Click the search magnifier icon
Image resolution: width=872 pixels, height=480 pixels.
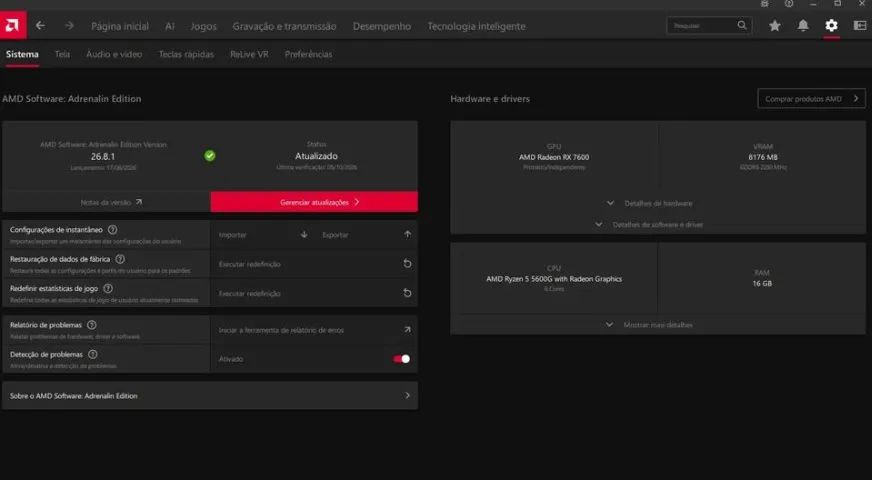coord(742,25)
